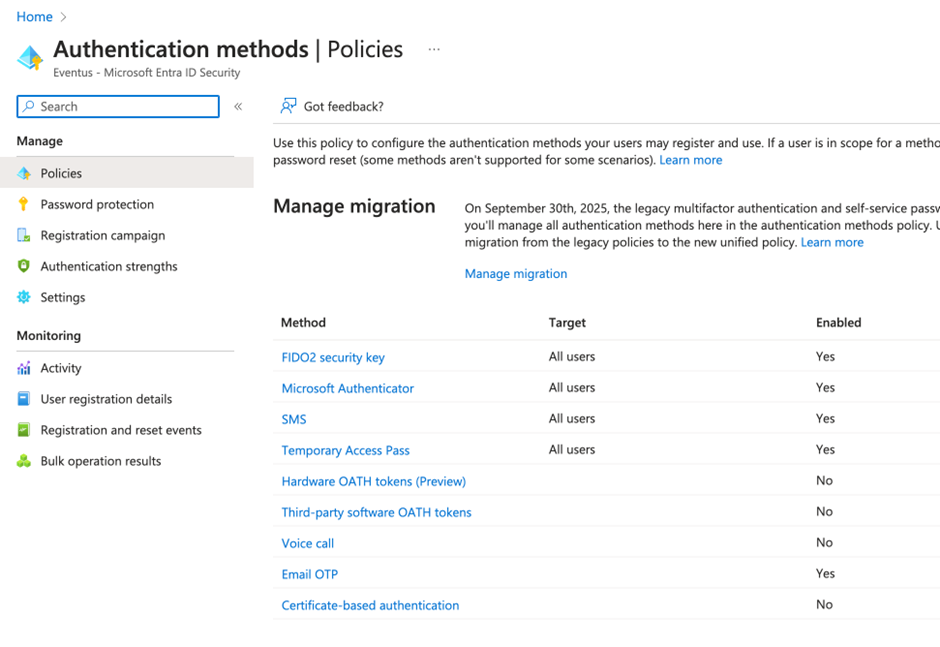940x647 pixels.
Task: Click the Registration campaign icon
Action: [24, 235]
